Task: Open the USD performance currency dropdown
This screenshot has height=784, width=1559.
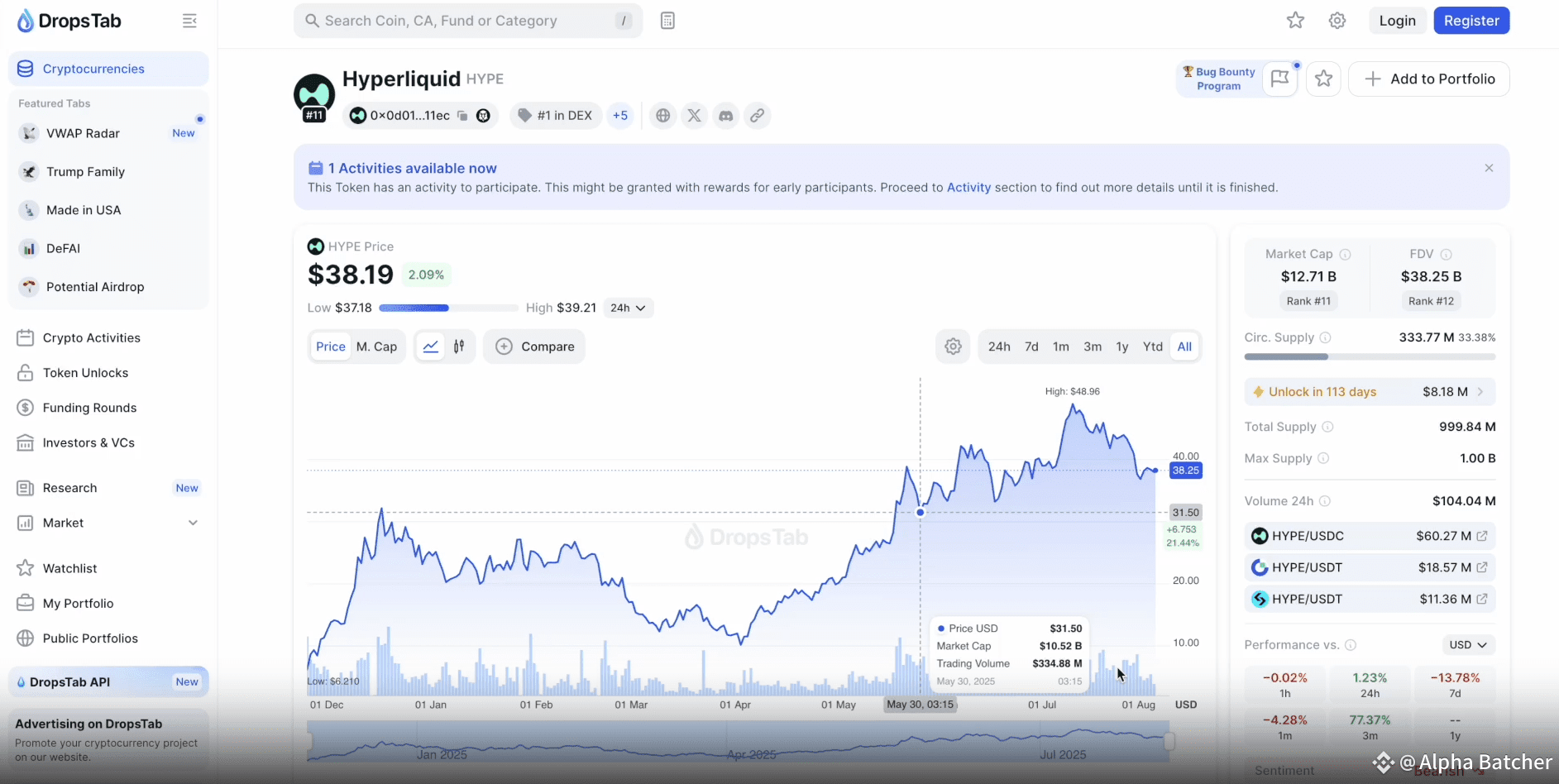Action: coord(1469,645)
